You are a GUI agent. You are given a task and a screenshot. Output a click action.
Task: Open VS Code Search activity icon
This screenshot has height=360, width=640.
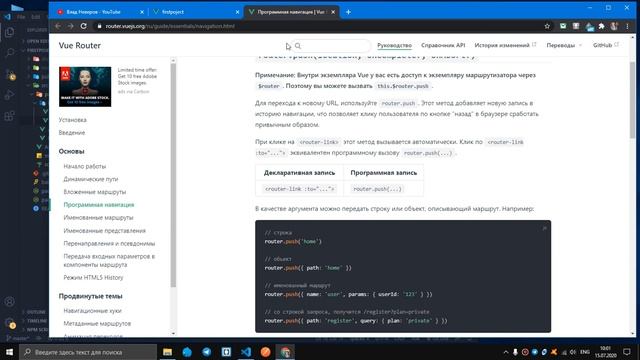click(9, 53)
